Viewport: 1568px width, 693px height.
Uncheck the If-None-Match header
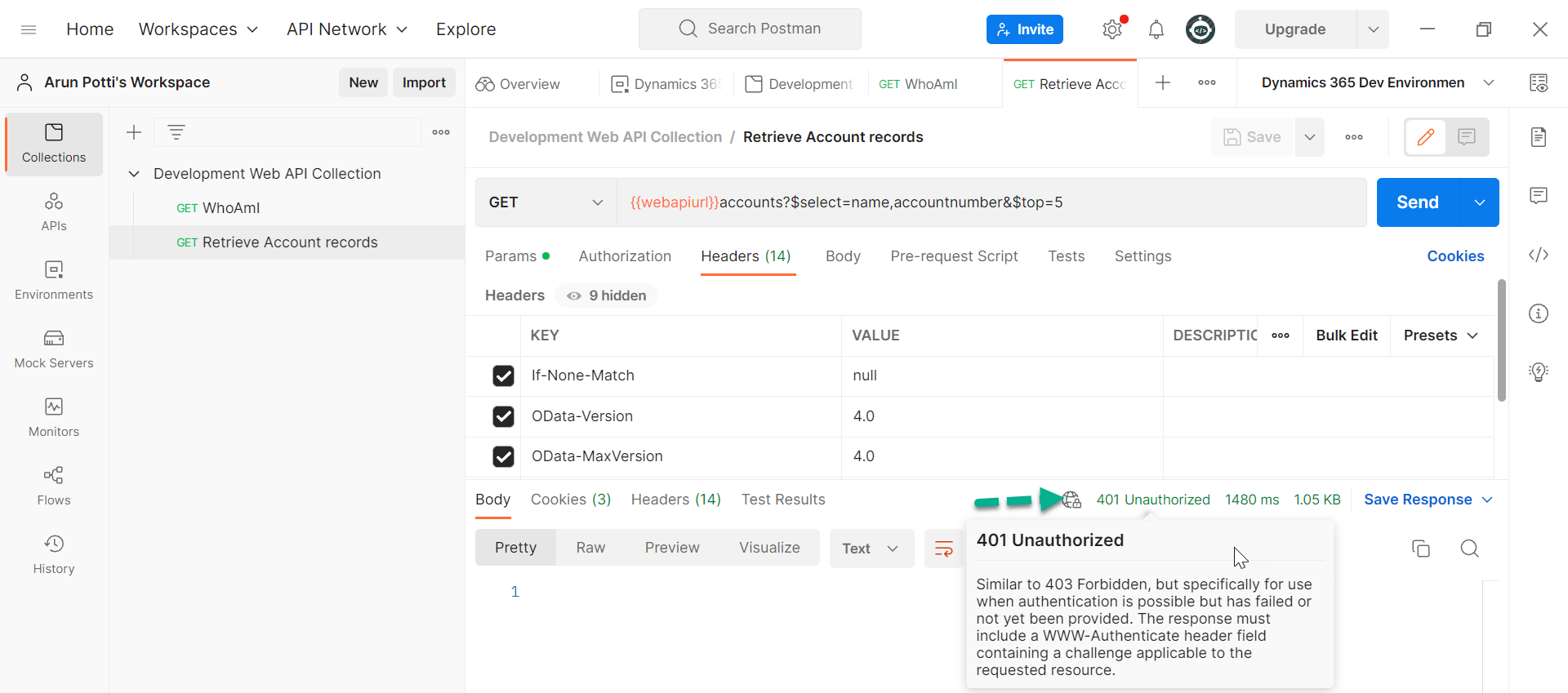pos(504,375)
